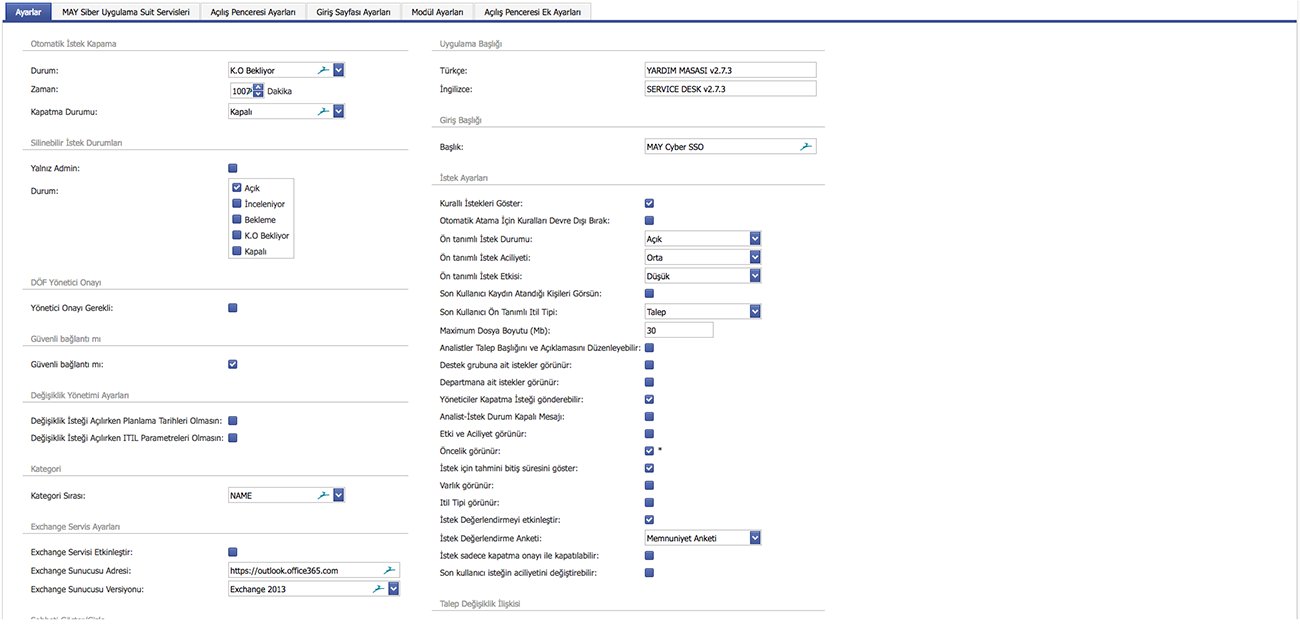Open the Exchange Sunucusu Versiyonu dropdown arrow
Image resolution: width=1300 pixels, height=626 pixels.
coord(394,589)
